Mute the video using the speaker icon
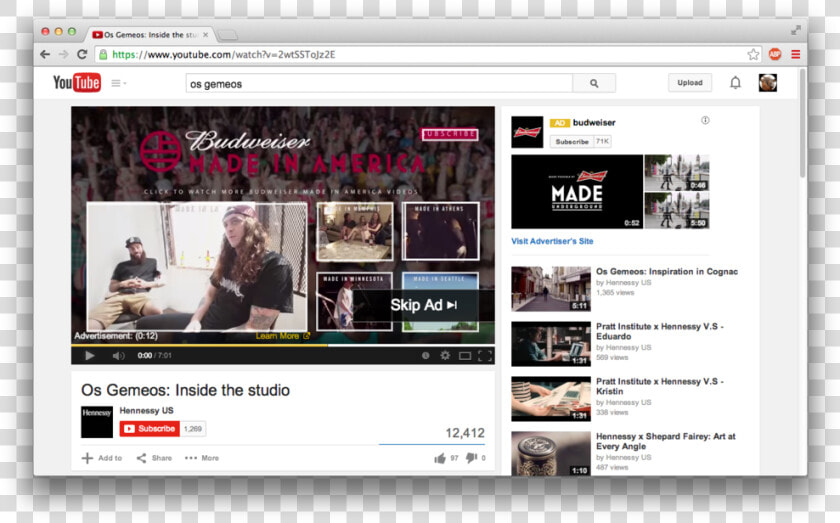 (x=118, y=356)
